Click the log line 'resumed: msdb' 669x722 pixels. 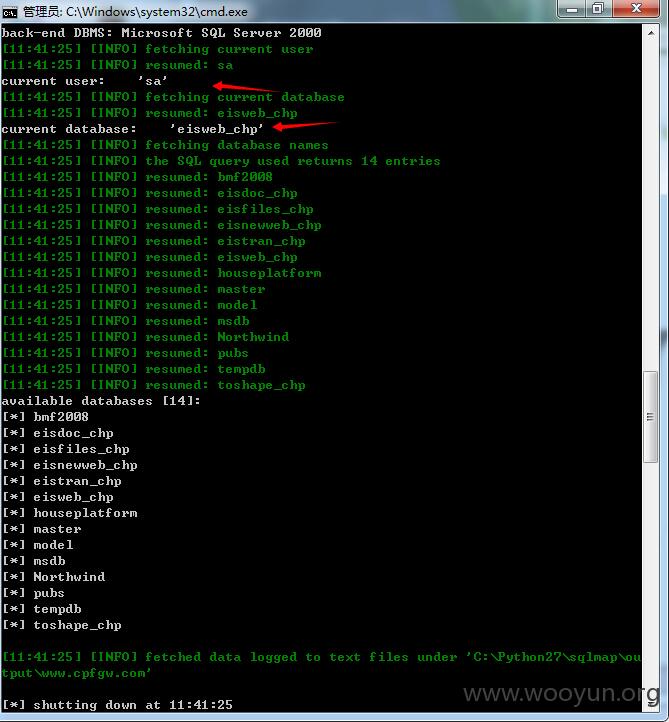126,321
